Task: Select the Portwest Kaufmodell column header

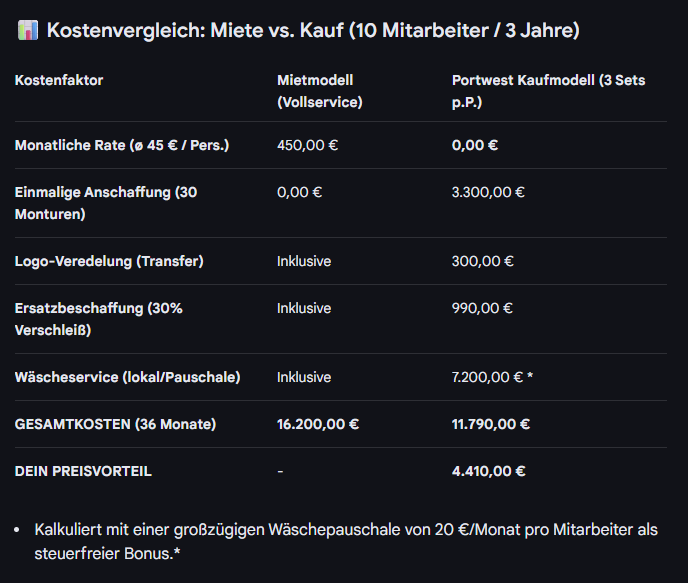Action: pyautogui.click(x=548, y=91)
